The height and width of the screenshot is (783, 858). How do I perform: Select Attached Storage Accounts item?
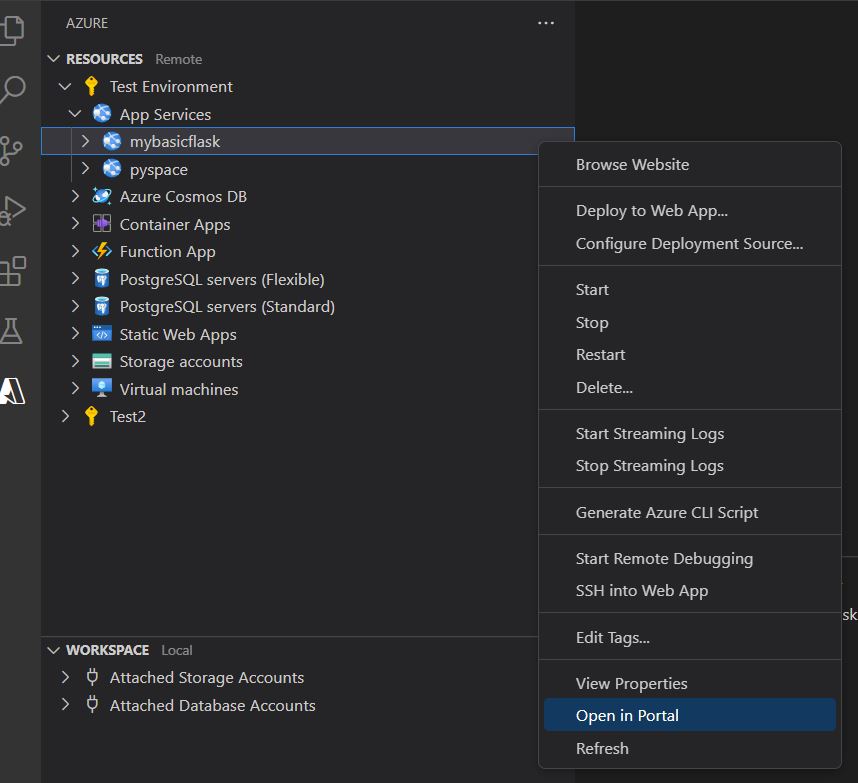206,677
